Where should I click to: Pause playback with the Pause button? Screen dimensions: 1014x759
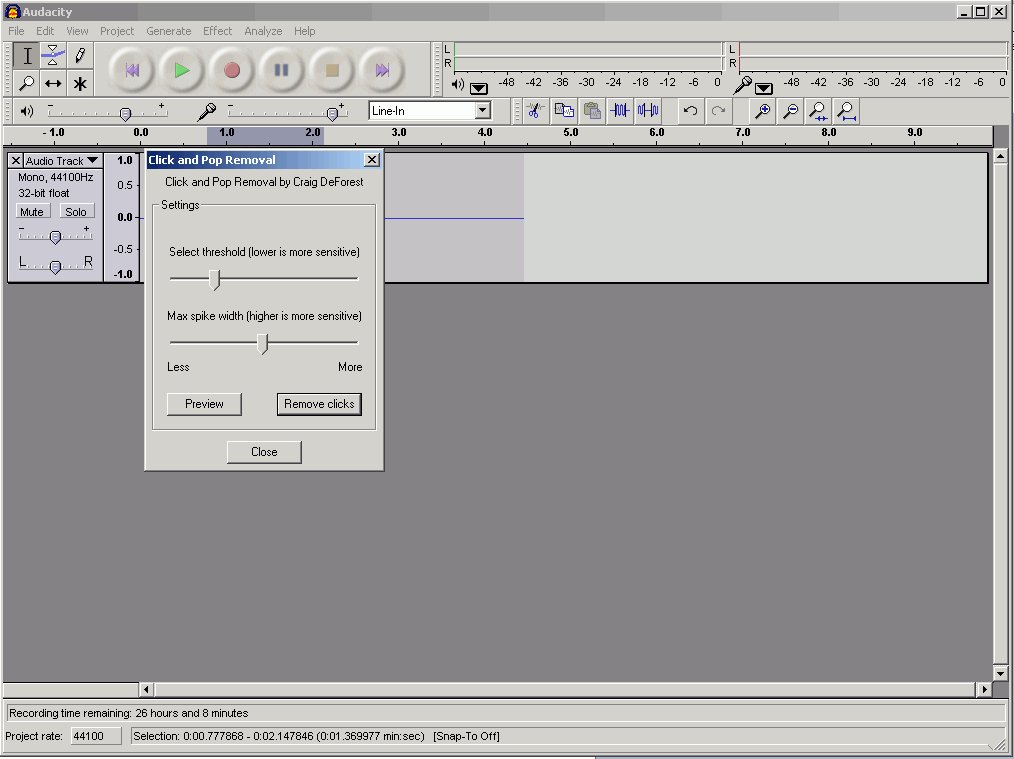click(281, 70)
